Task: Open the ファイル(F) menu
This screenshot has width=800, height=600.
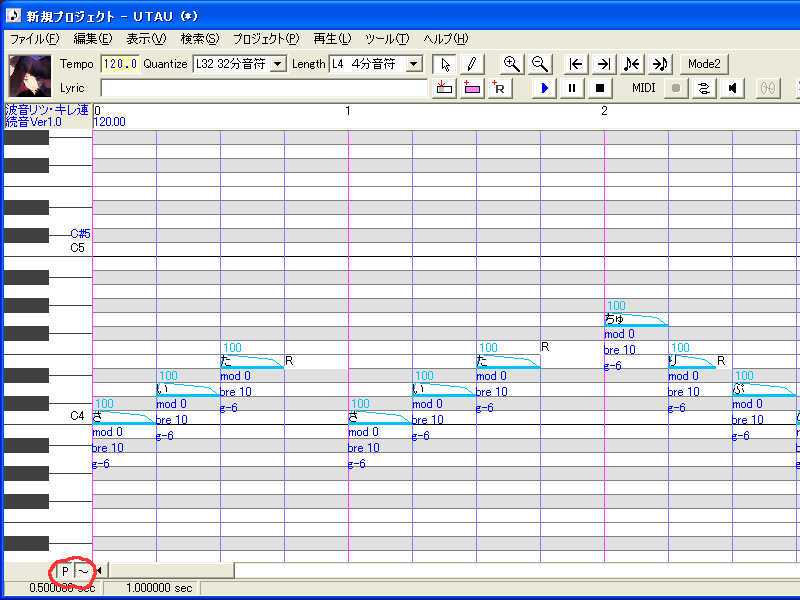Action: (34, 39)
